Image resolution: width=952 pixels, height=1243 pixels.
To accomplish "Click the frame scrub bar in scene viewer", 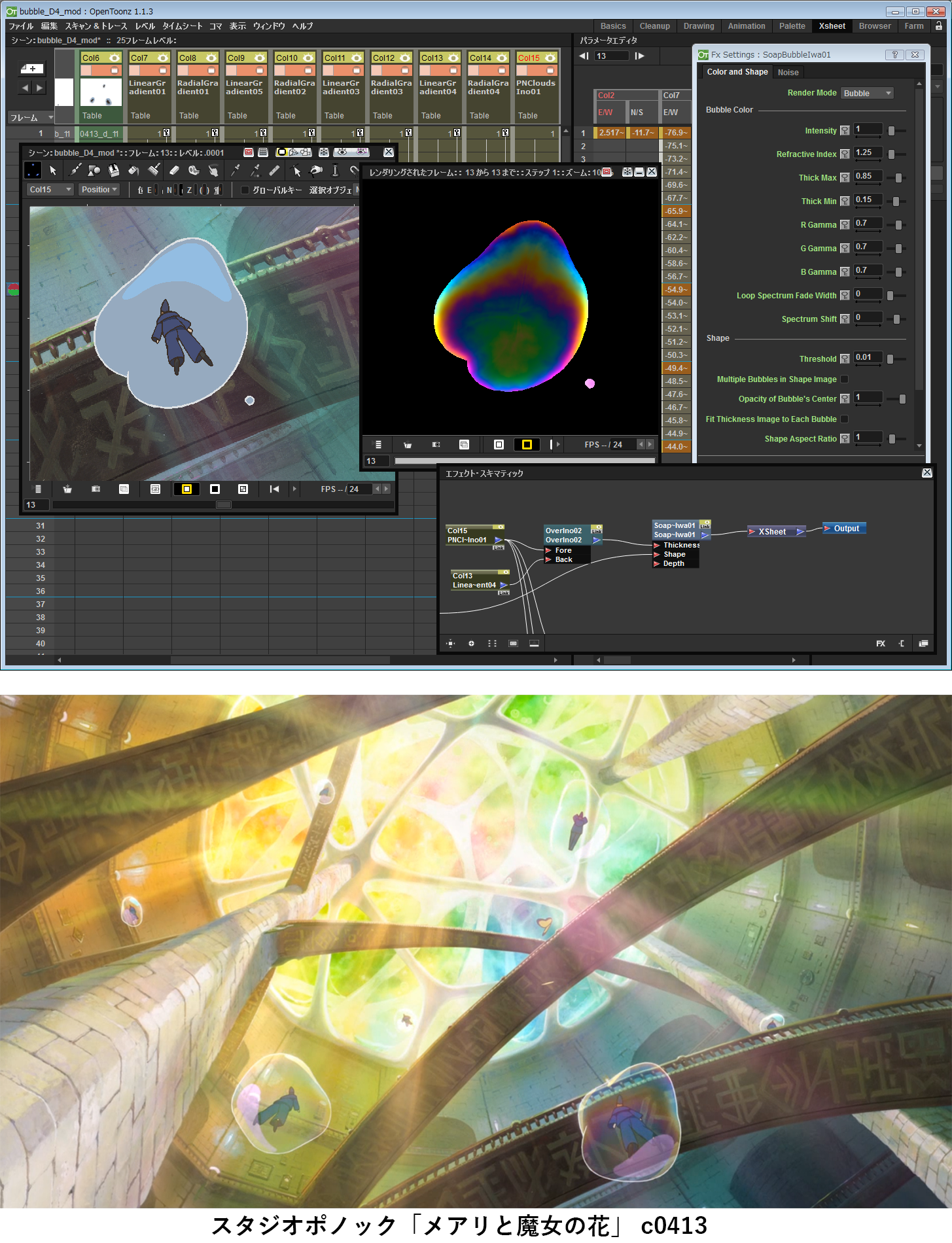I will tap(223, 505).
